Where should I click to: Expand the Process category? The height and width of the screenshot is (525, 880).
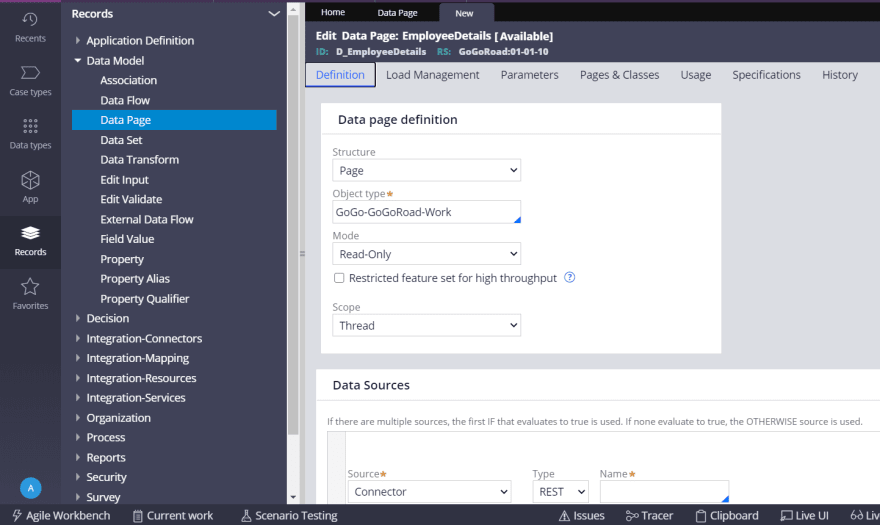coord(77,437)
